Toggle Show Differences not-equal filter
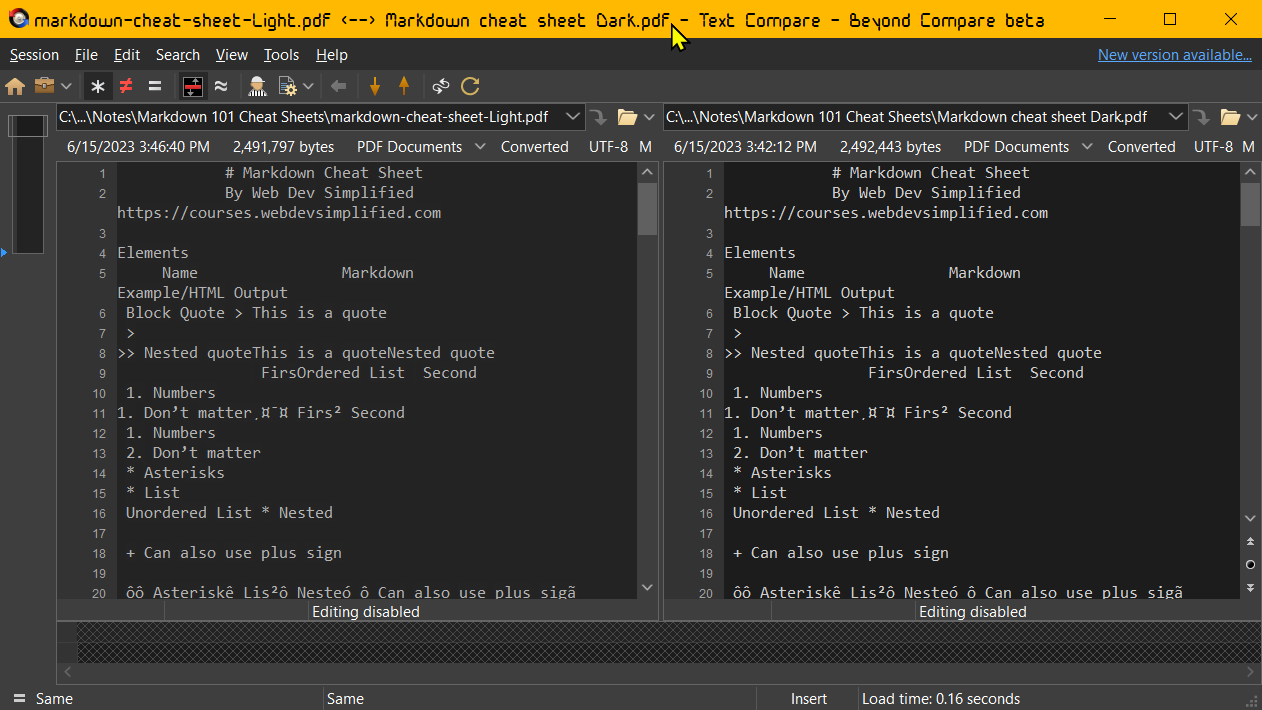 (x=126, y=86)
